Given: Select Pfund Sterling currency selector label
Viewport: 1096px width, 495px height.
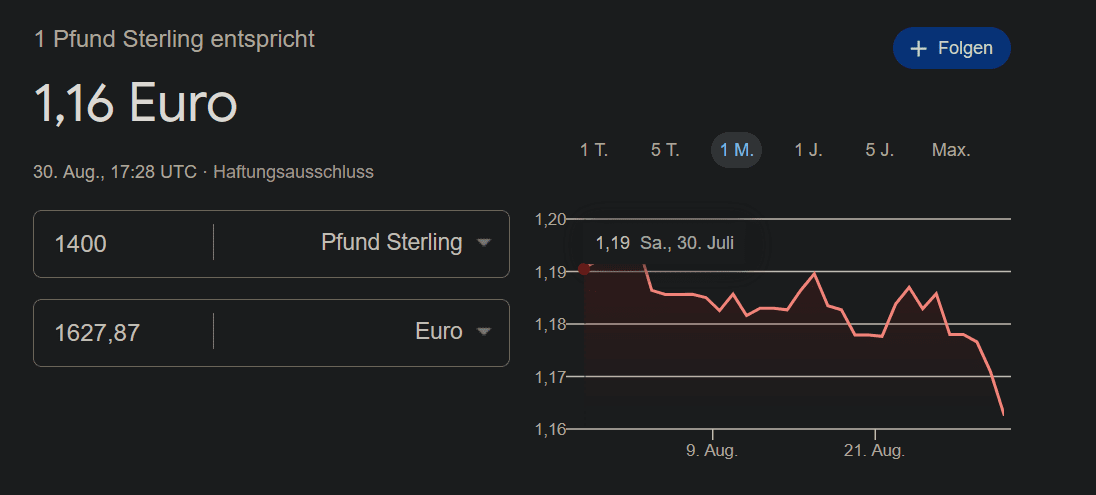Looking at the screenshot, I should pos(391,243).
